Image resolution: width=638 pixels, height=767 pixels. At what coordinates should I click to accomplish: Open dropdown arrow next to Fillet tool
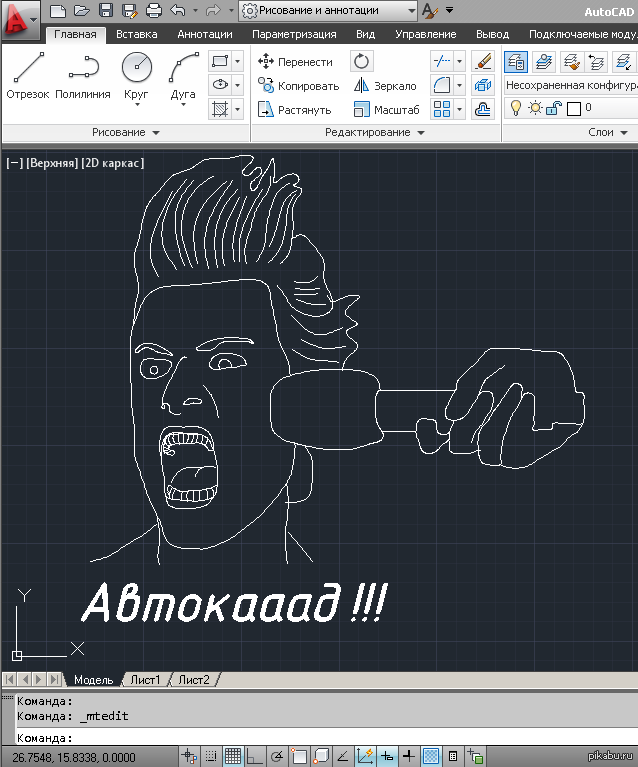coord(459,85)
